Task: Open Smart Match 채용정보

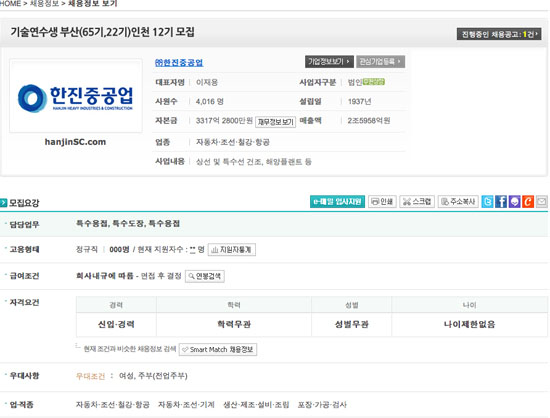Action: tap(218, 350)
